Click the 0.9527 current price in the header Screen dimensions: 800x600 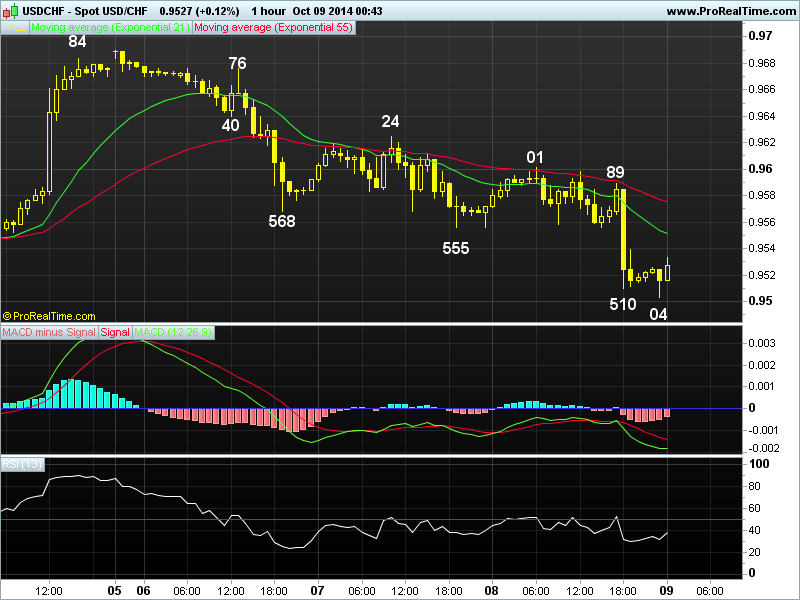click(x=176, y=11)
